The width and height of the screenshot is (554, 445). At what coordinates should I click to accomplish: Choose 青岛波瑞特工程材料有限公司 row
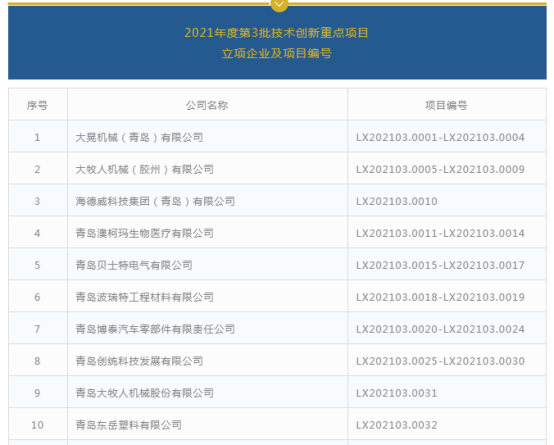pos(277,297)
